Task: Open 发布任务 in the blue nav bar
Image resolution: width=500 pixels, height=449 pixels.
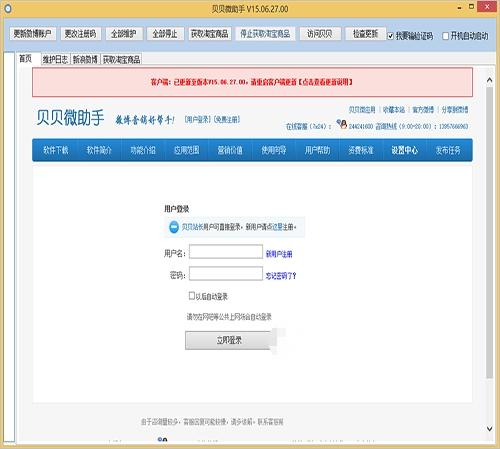Action: (448, 150)
